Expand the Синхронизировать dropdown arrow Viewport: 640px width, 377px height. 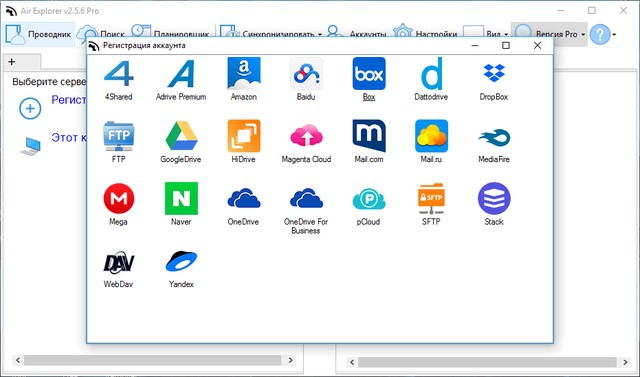(x=320, y=35)
